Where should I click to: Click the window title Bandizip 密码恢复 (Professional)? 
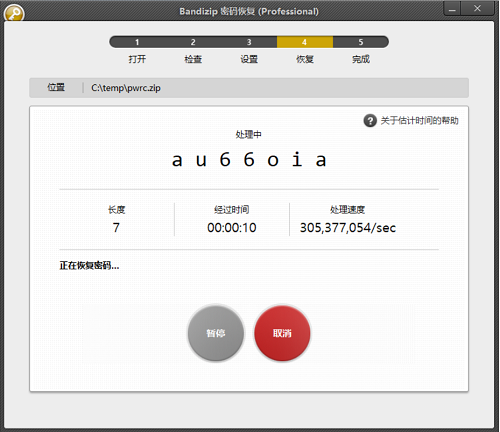[x=249, y=11]
